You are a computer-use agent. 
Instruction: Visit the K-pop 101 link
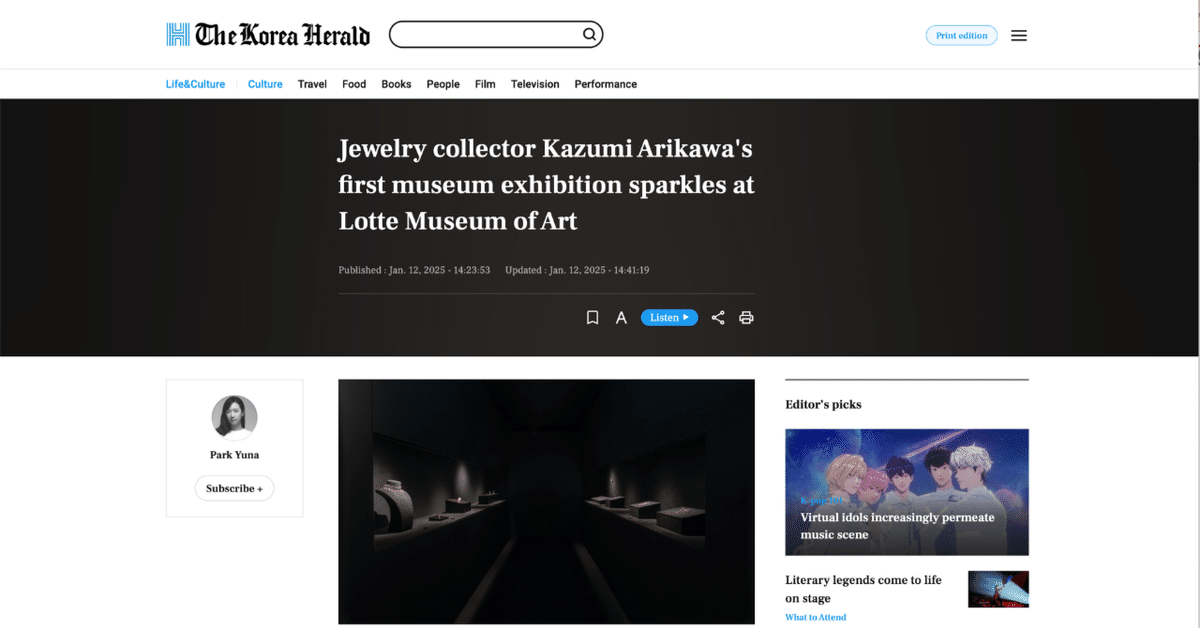click(820, 498)
